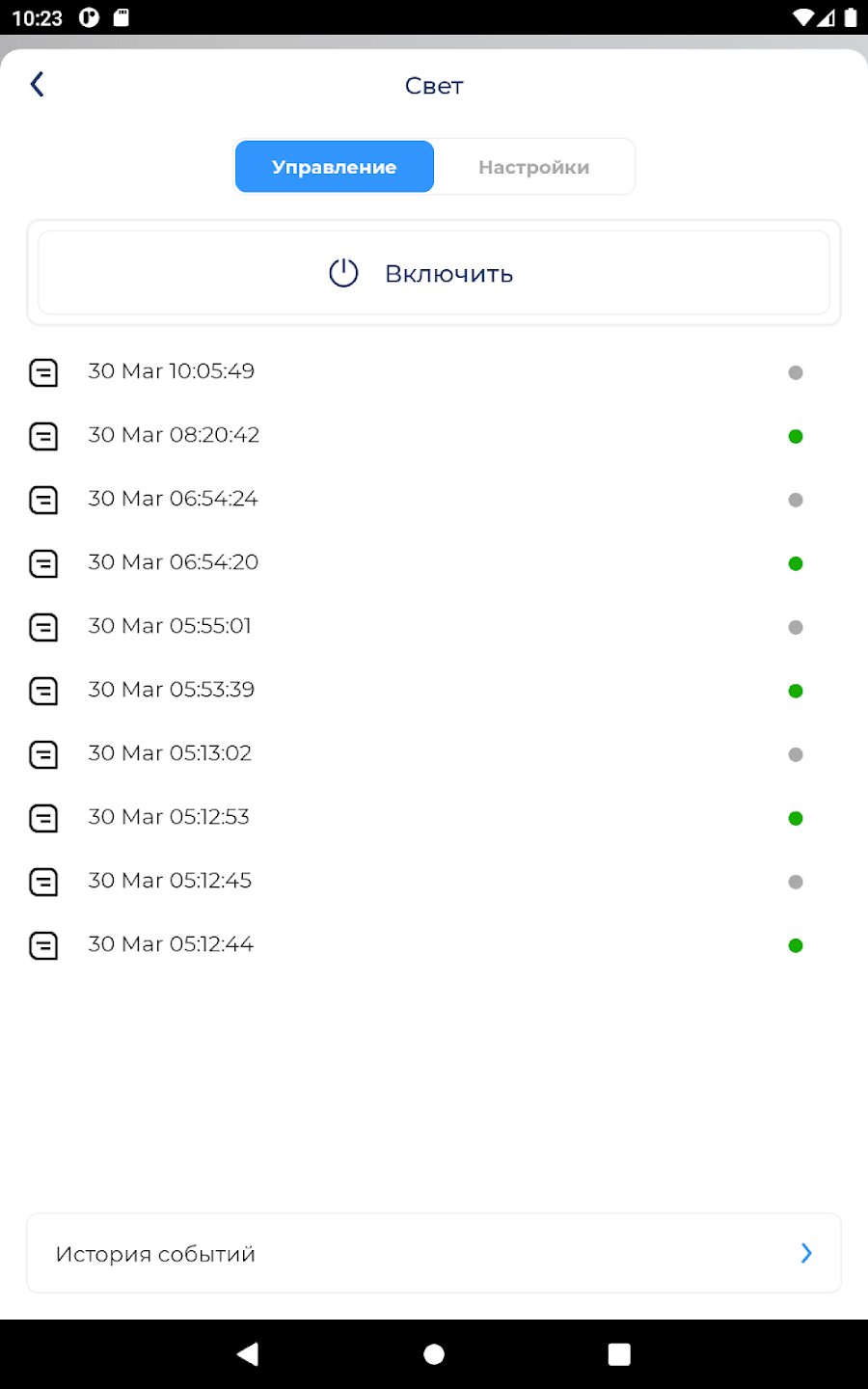Tap the green status dot at 05:53:39
Viewport: 868px width, 1389px height.
pos(796,691)
